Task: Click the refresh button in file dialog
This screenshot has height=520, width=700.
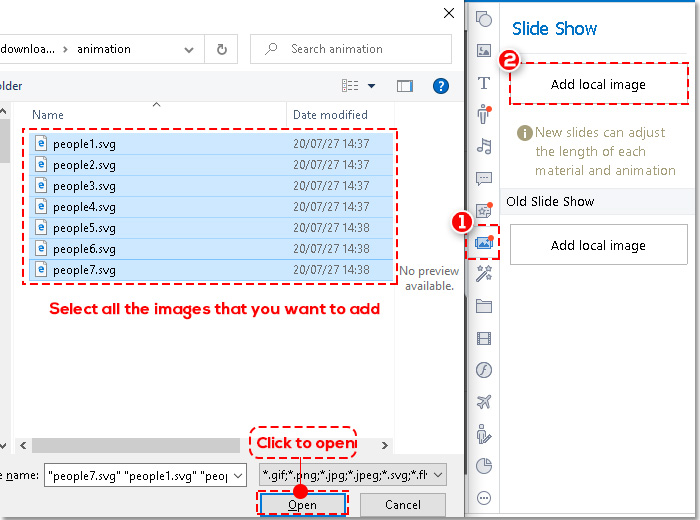Action: pos(221,49)
